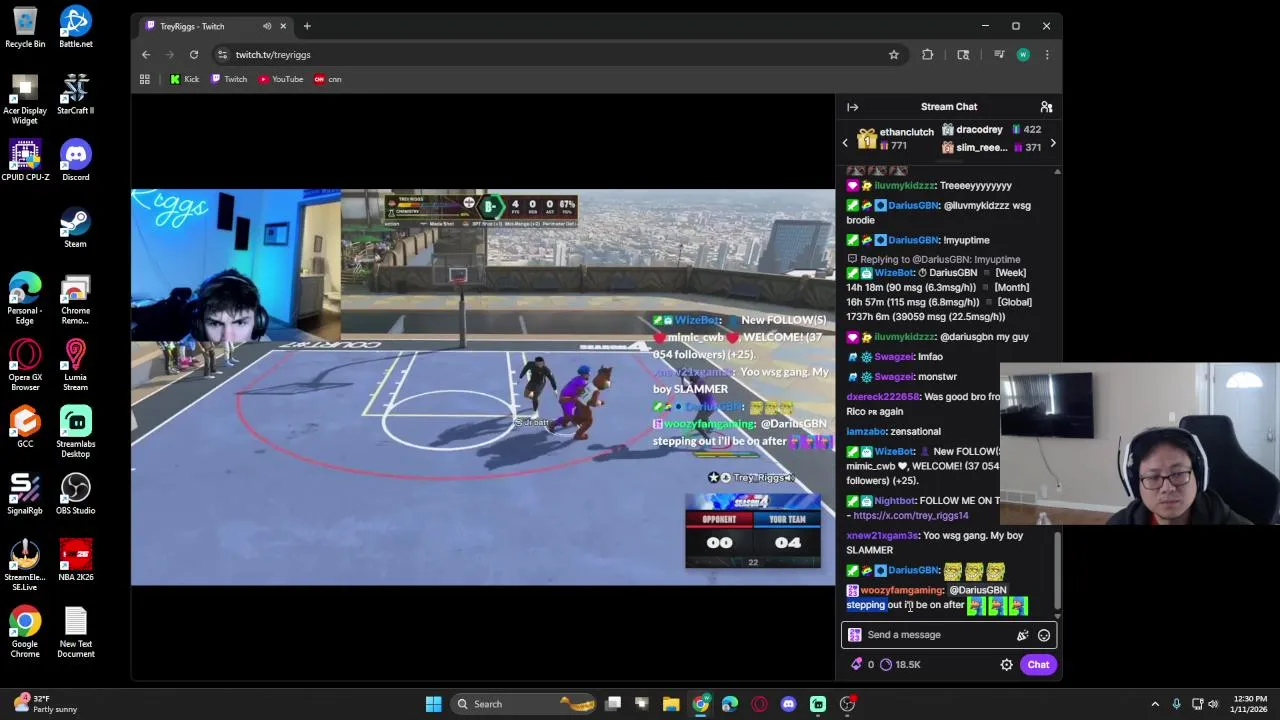Mute the TreyRiggs Twitch tab audio
Viewport: 1280px width, 720px height.
pyautogui.click(x=267, y=26)
